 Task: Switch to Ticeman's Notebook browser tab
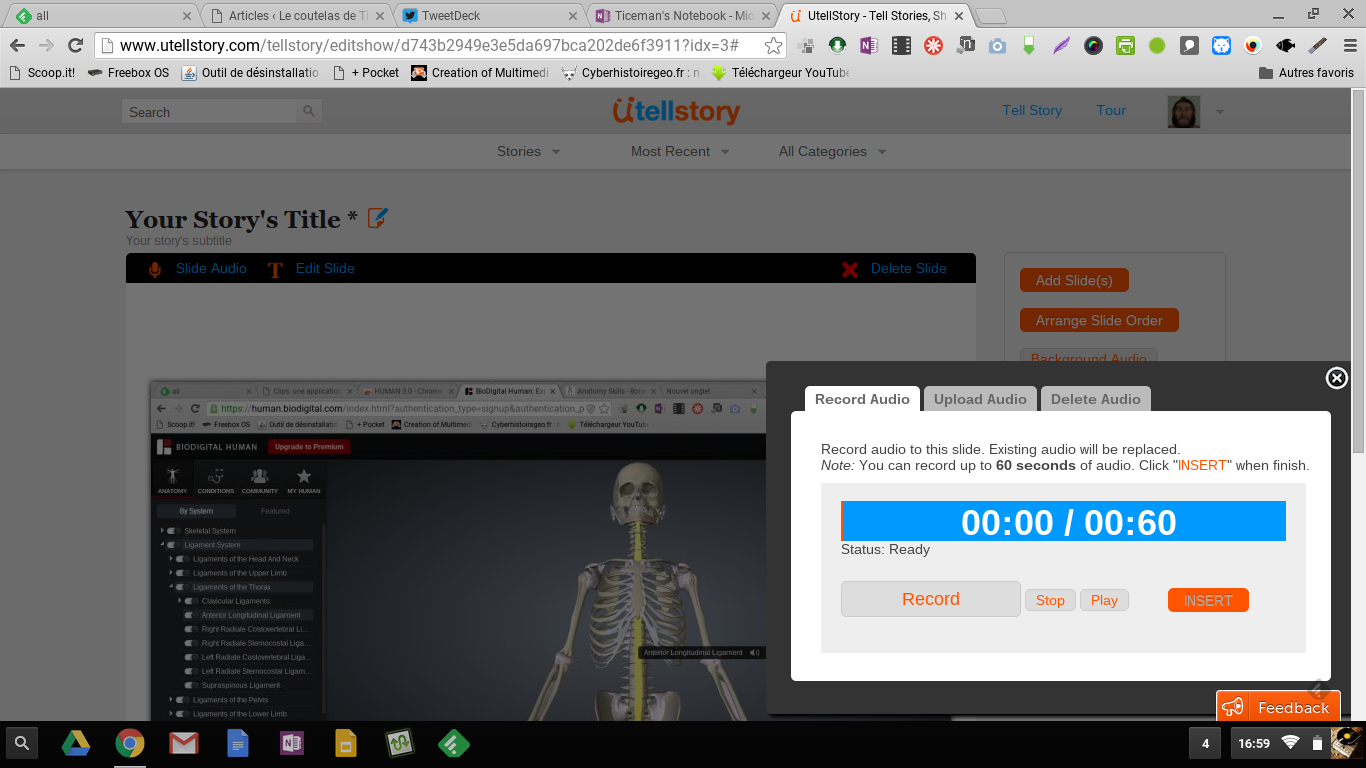[x=682, y=15]
